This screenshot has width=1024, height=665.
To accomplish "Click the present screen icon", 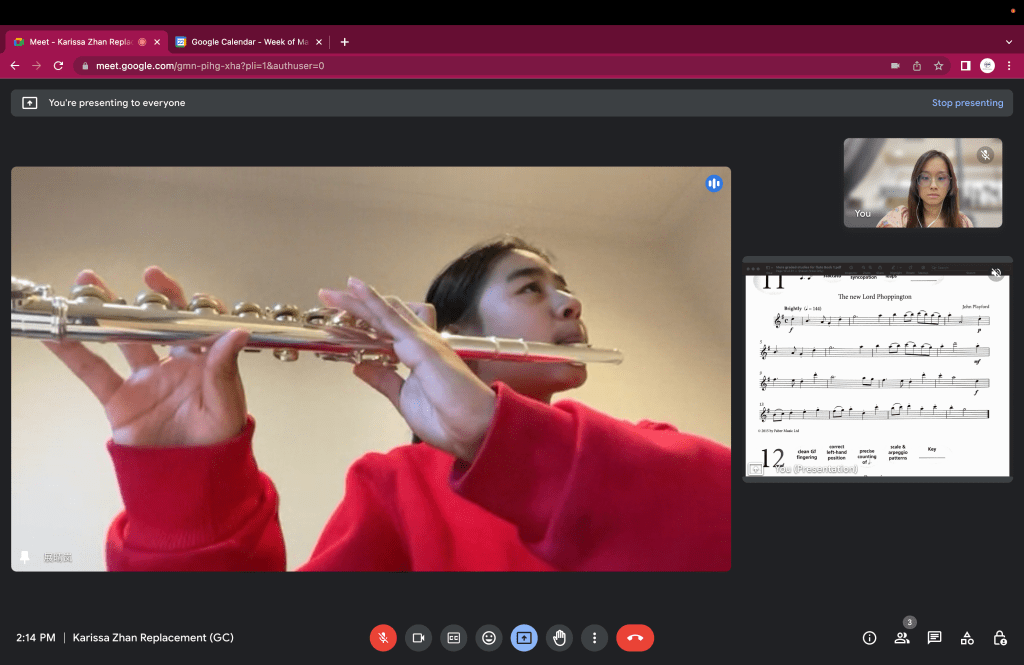I will click(524, 638).
